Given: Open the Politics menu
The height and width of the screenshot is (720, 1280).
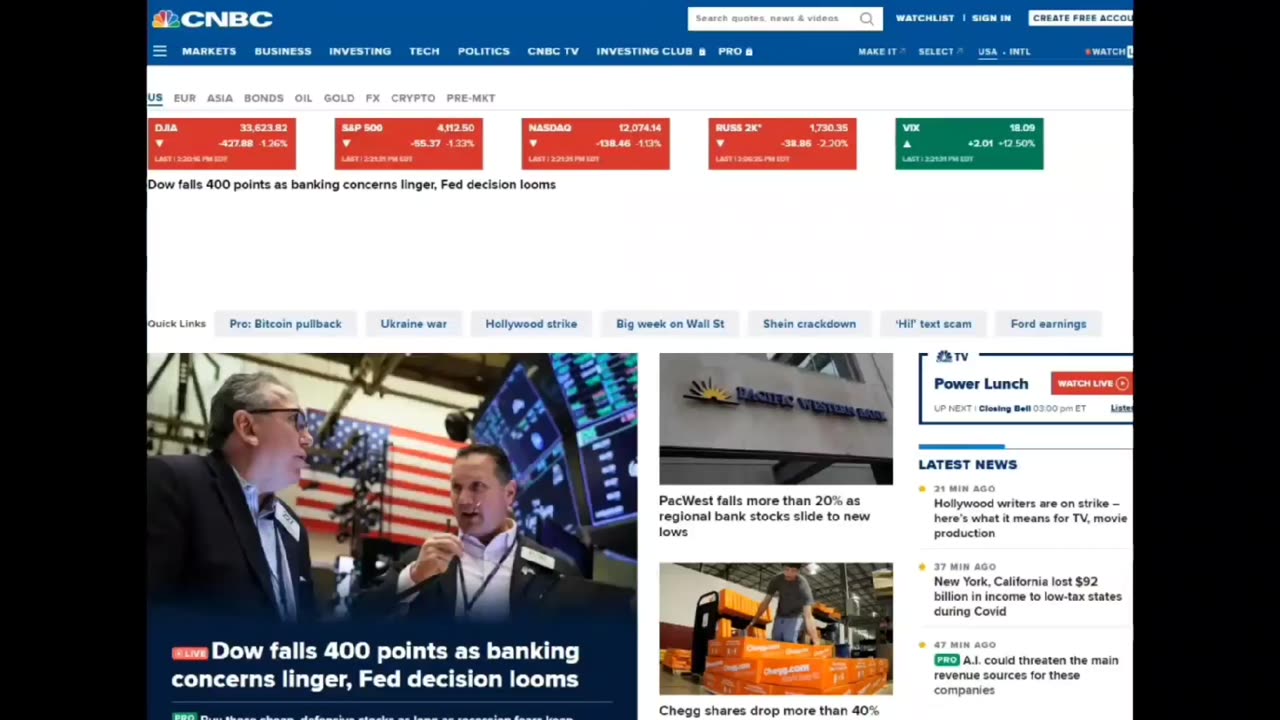Looking at the screenshot, I should pyautogui.click(x=484, y=51).
